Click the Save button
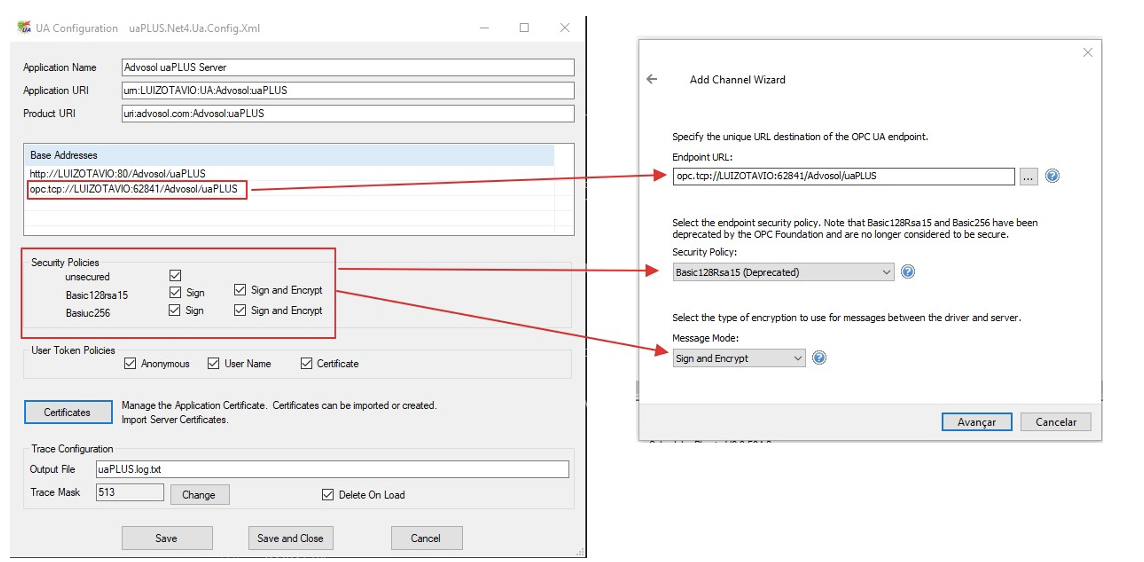The width and height of the screenshot is (1144, 562). pos(166,538)
